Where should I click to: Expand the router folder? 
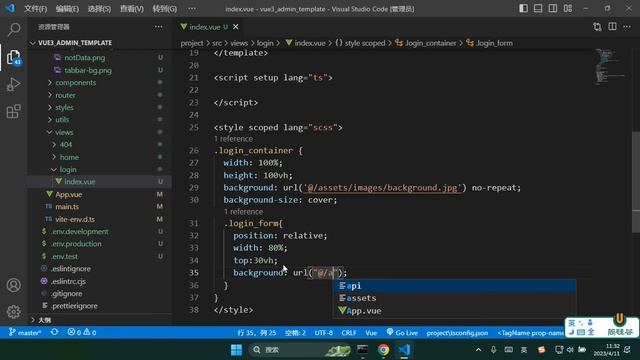click(x=65, y=95)
